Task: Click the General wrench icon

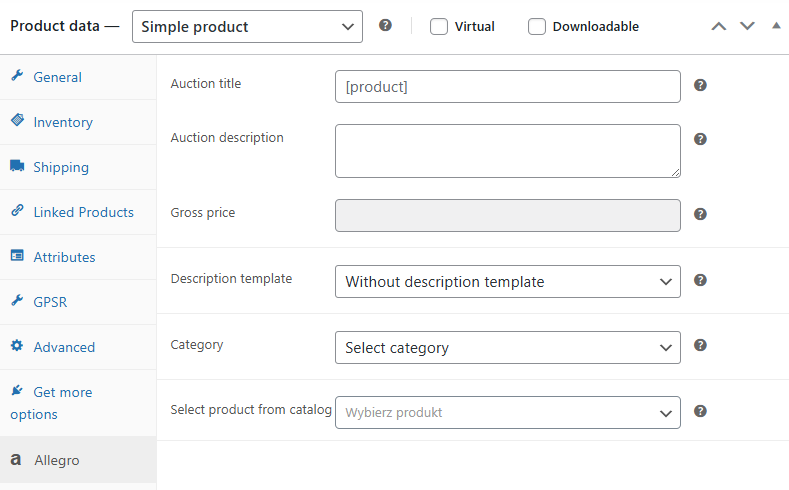Action: (17, 75)
